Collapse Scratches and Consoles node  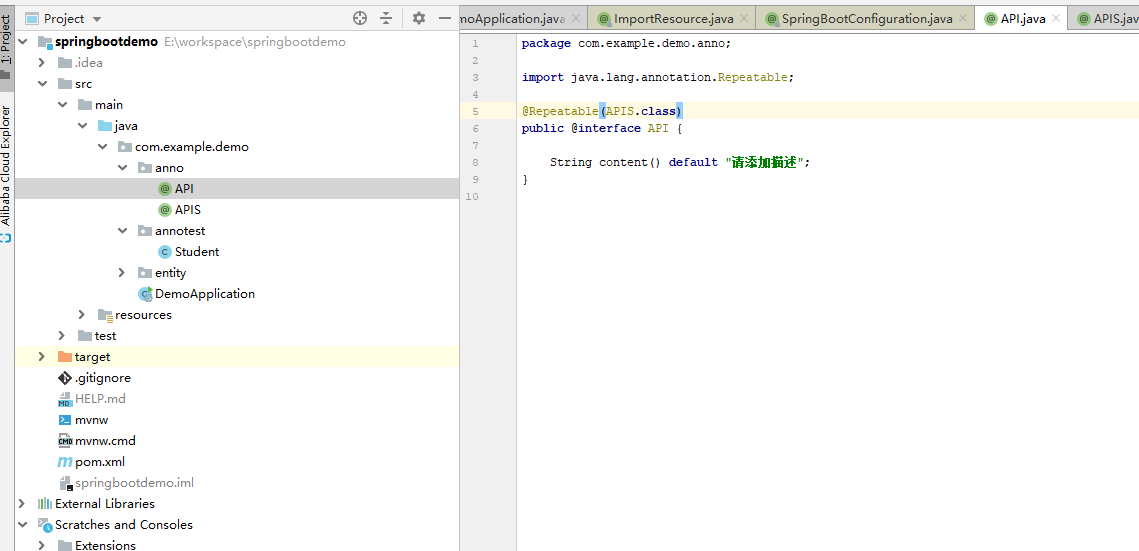click(23, 525)
